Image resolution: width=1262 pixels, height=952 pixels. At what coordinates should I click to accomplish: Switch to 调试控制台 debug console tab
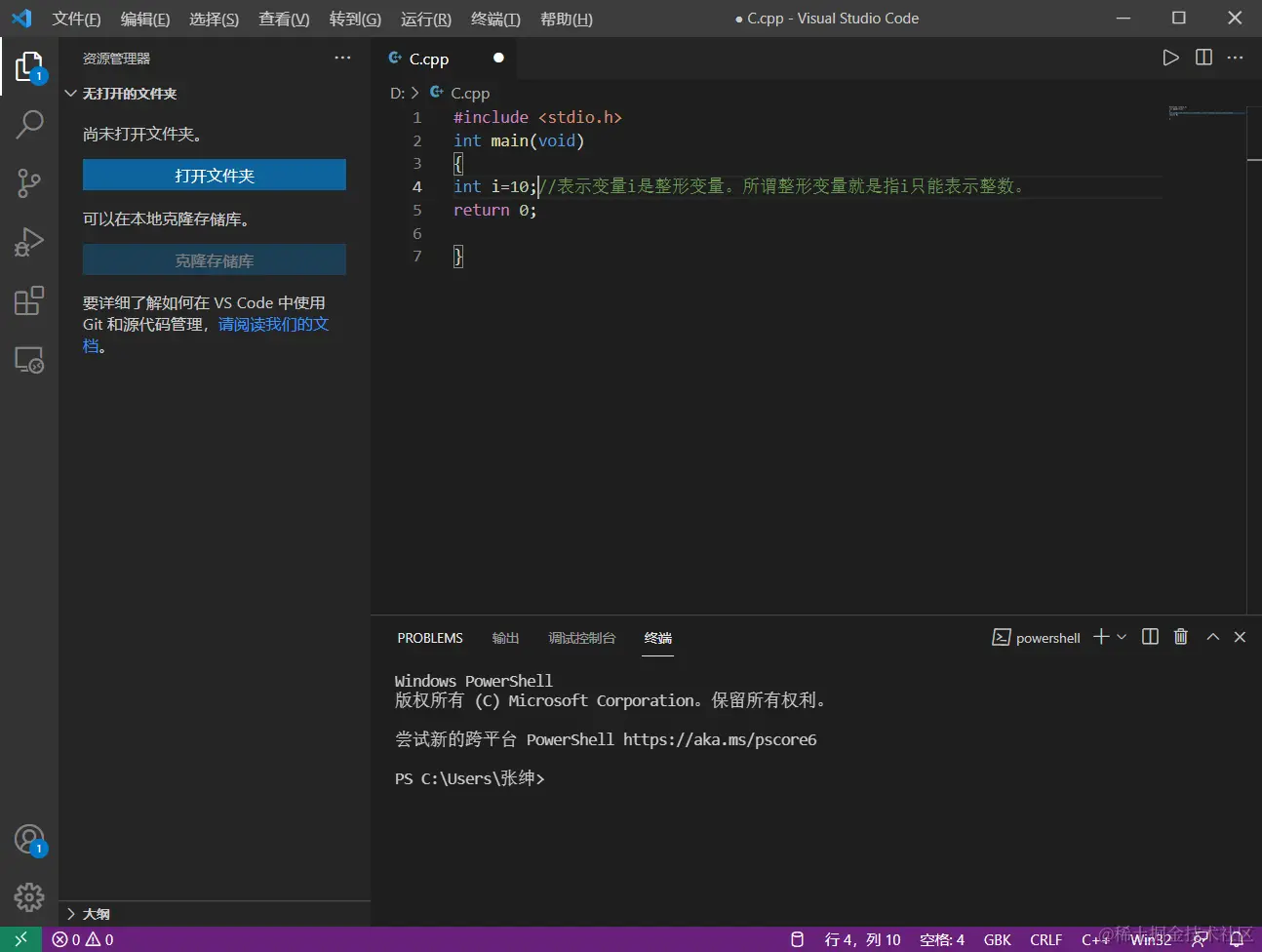pos(581,638)
